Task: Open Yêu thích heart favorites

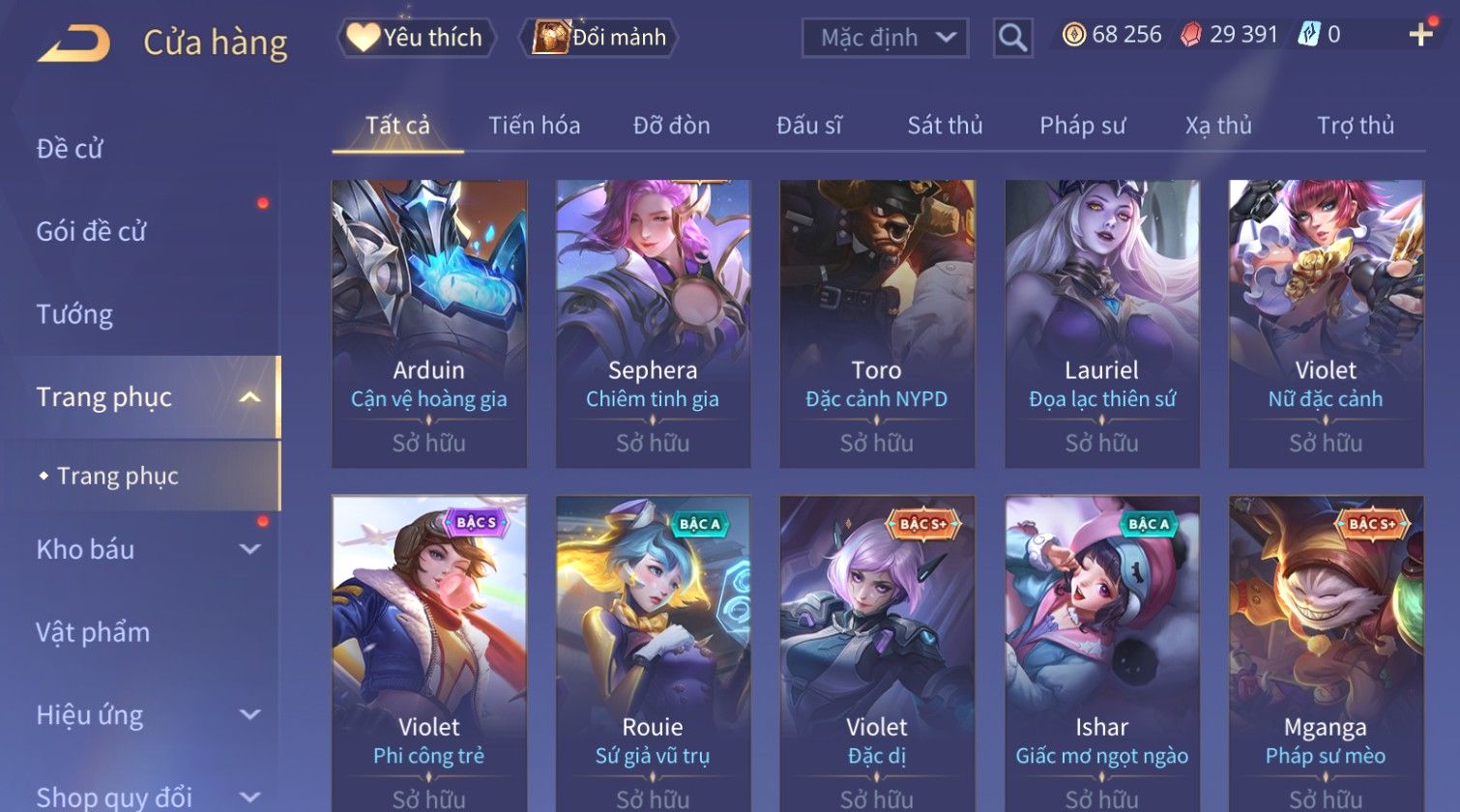Action: [x=416, y=38]
